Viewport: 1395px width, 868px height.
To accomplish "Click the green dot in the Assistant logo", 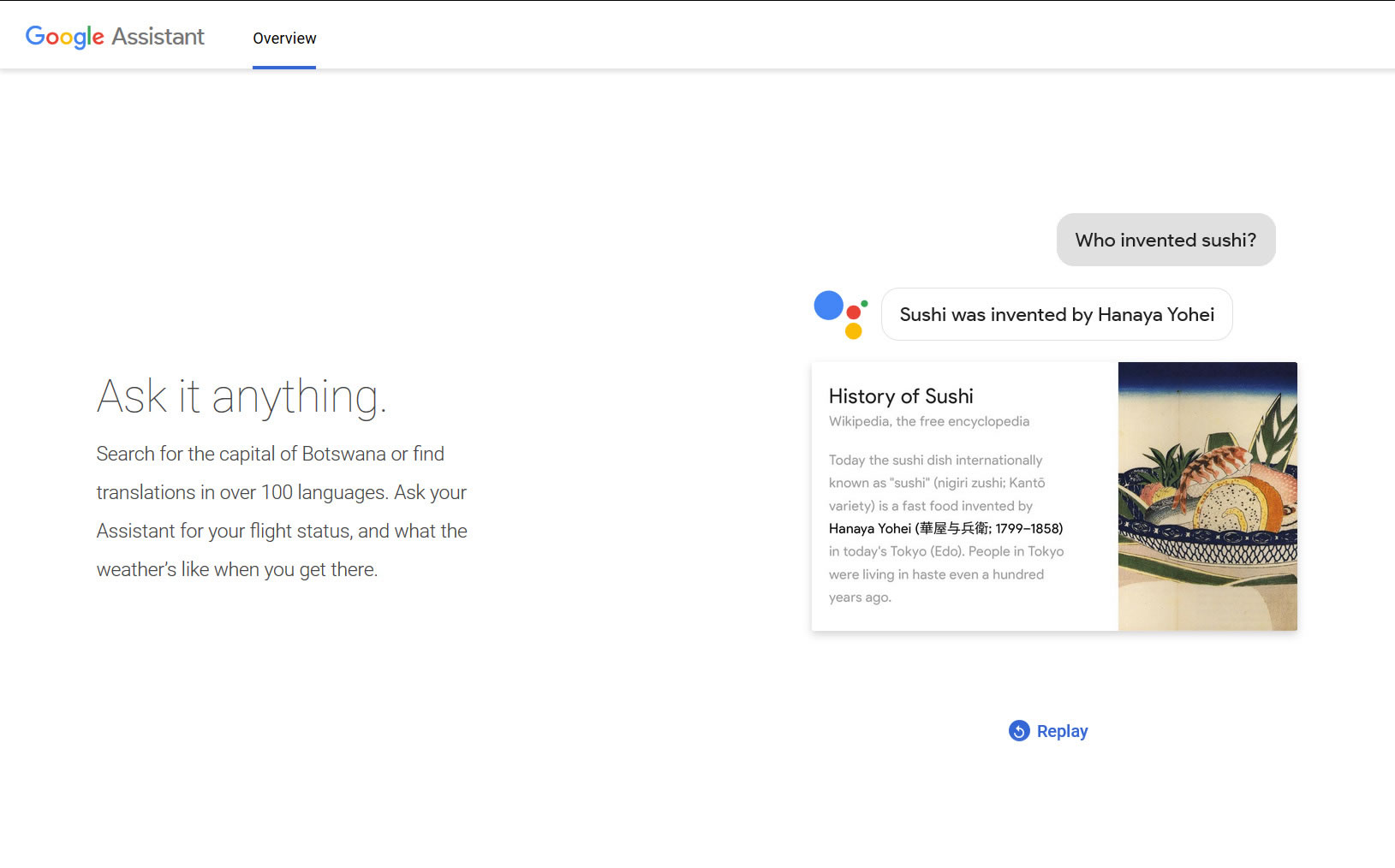I will [864, 304].
